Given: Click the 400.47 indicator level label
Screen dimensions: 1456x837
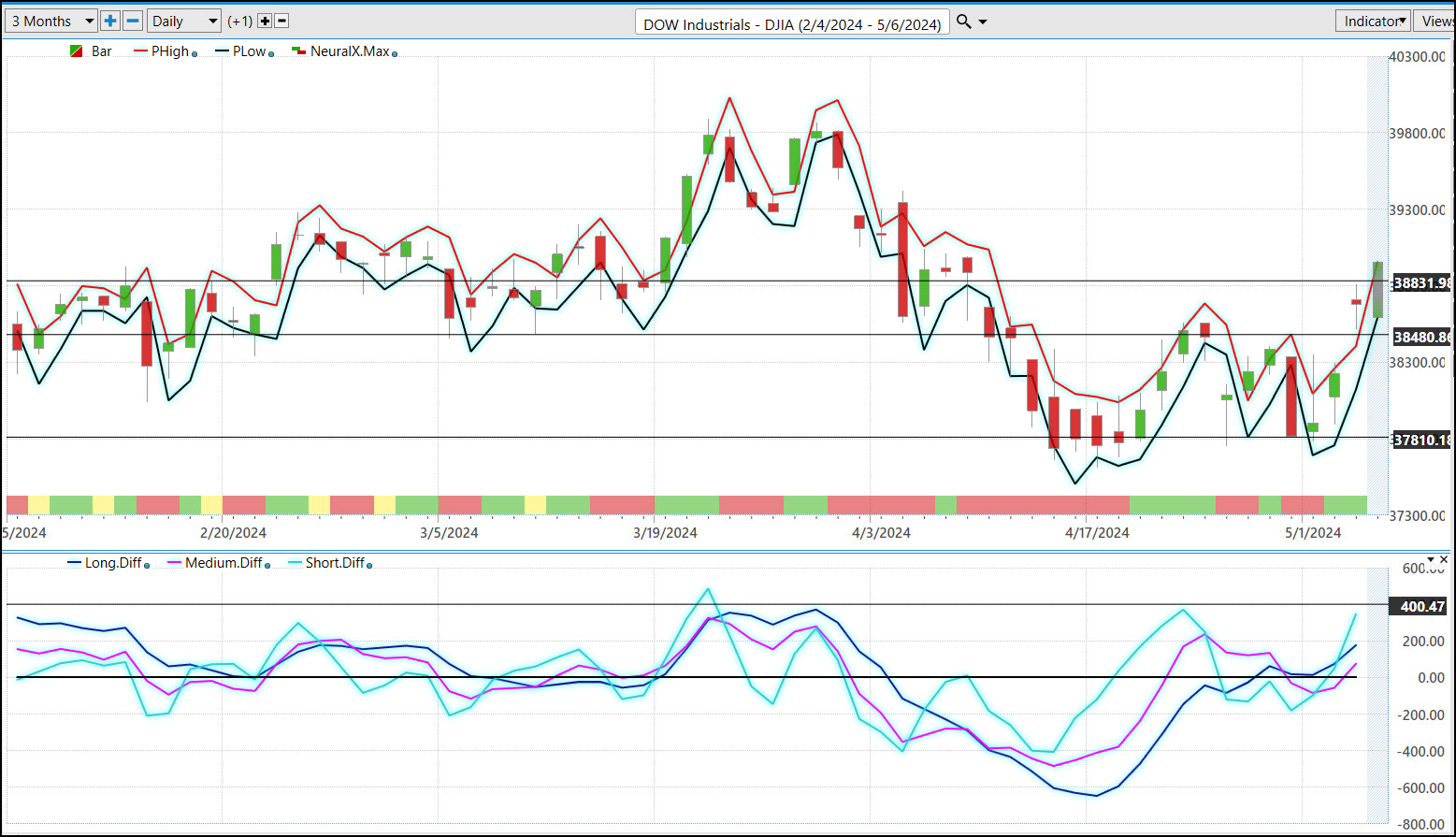Looking at the screenshot, I should [1421, 606].
